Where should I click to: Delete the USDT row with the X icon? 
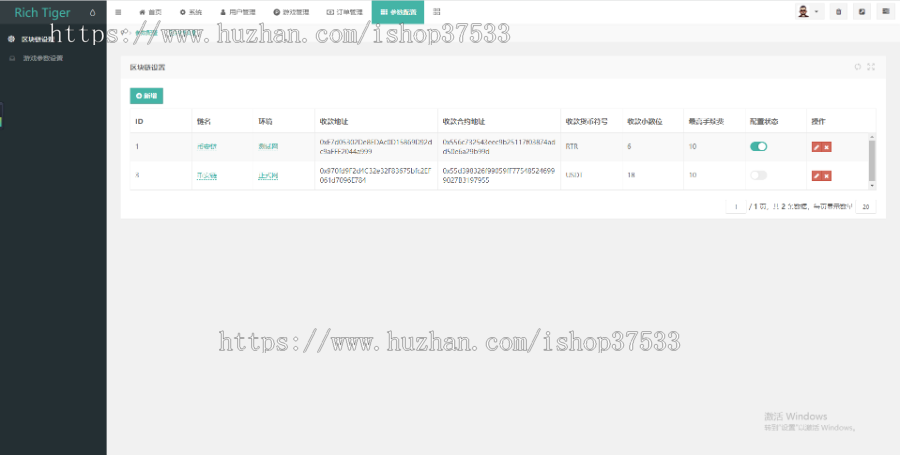827,176
